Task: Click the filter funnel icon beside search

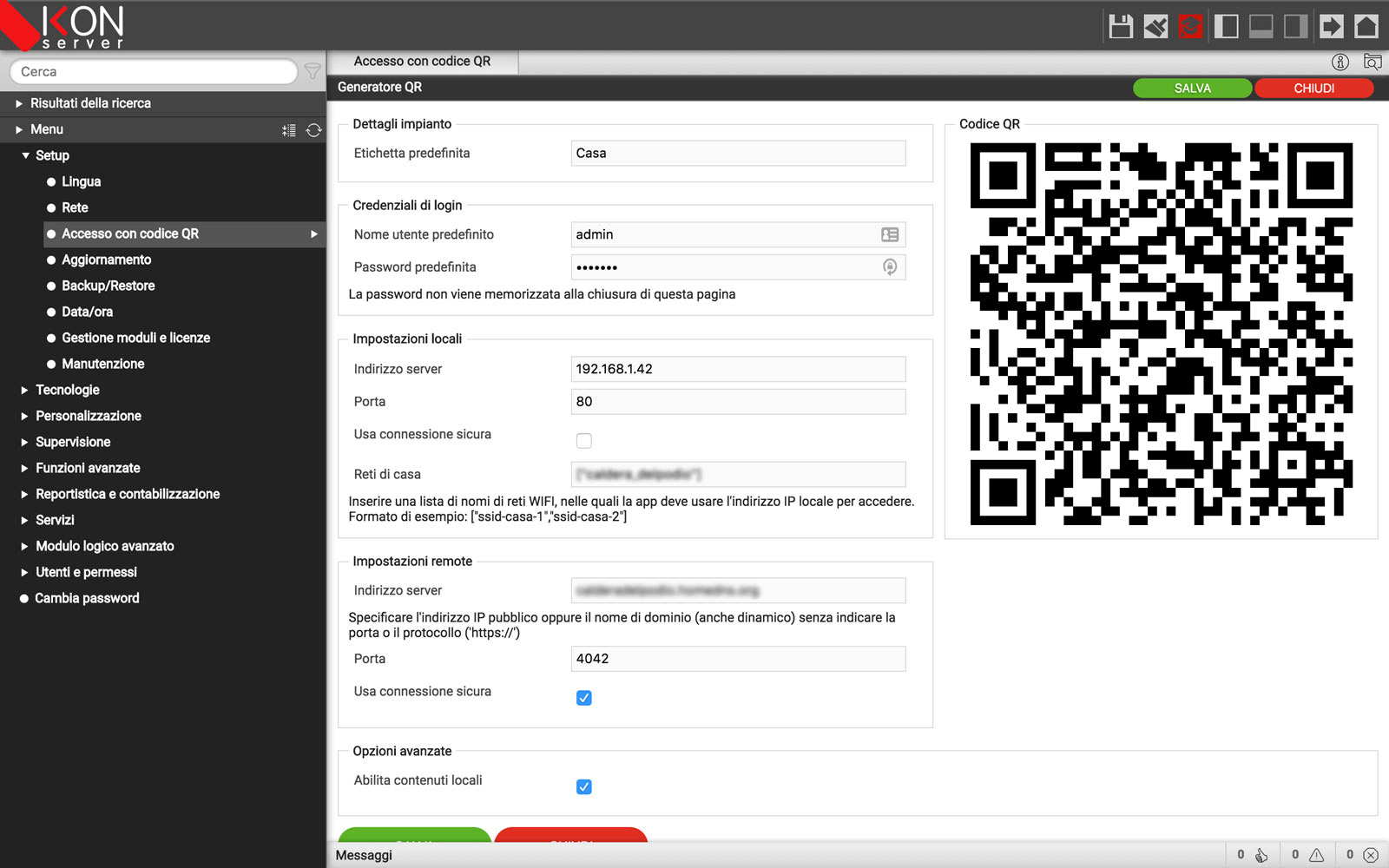Action: click(313, 71)
